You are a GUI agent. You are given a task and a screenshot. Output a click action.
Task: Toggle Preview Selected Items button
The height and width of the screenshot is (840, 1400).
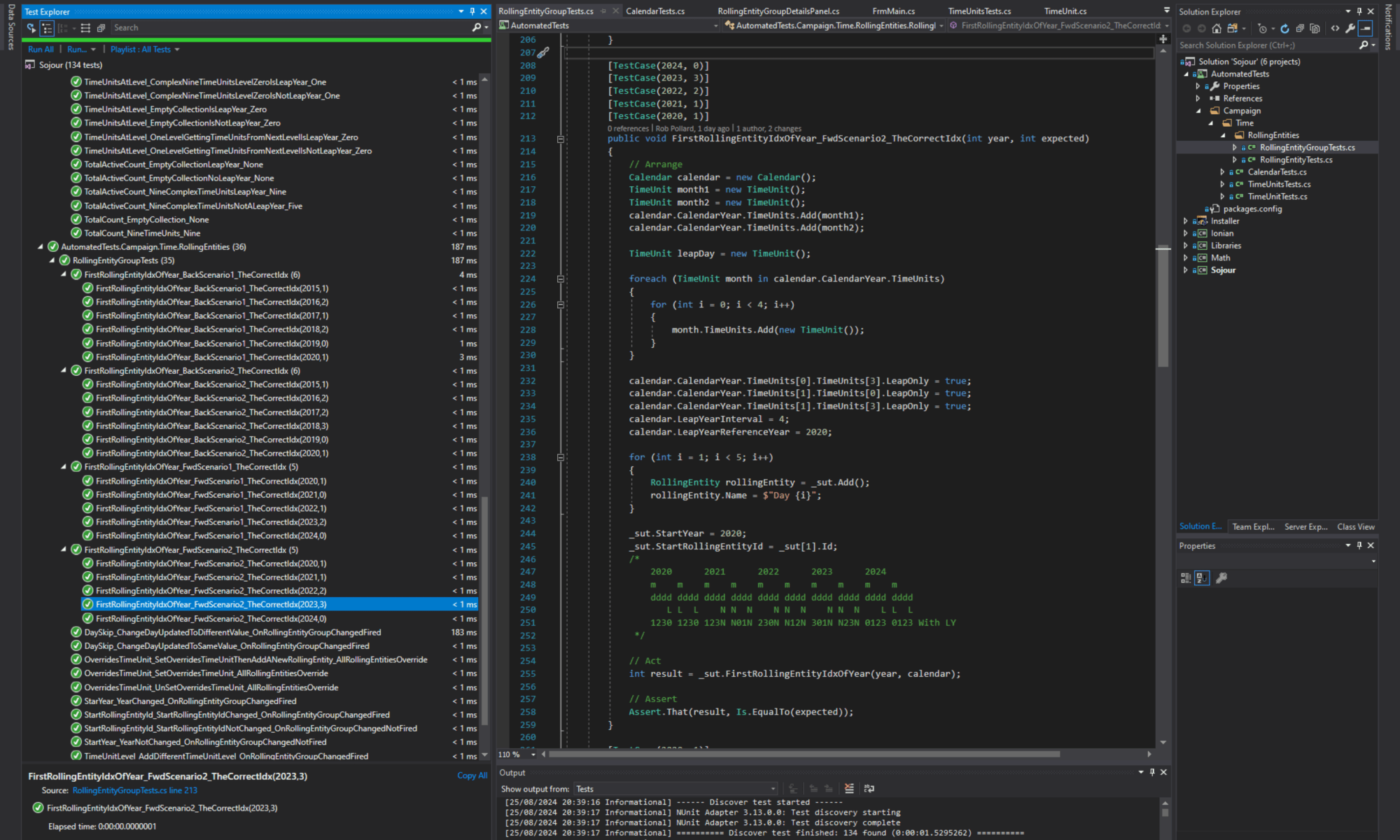[x=1366, y=29]
